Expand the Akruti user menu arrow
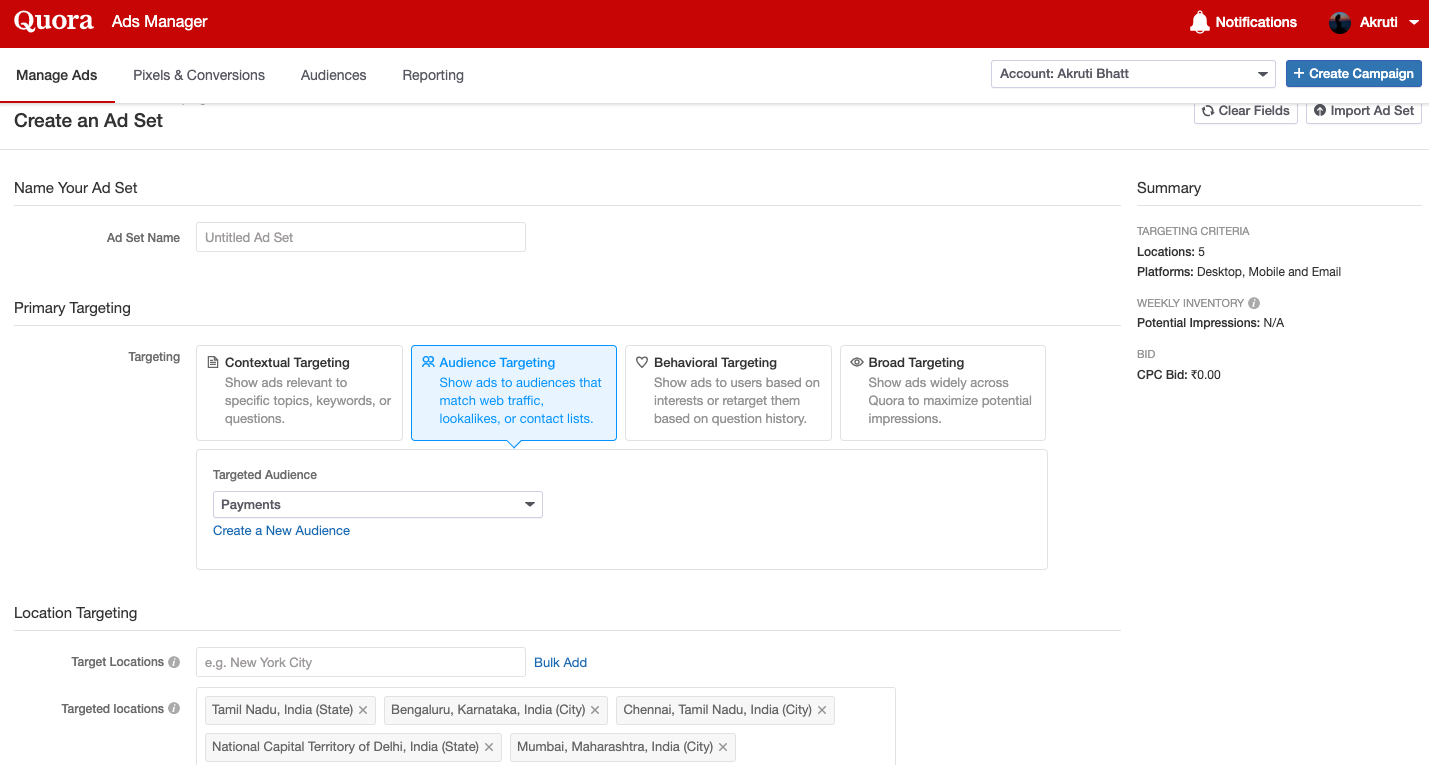The width and height of the screenshot is (1429, 765). [1414, 22]
